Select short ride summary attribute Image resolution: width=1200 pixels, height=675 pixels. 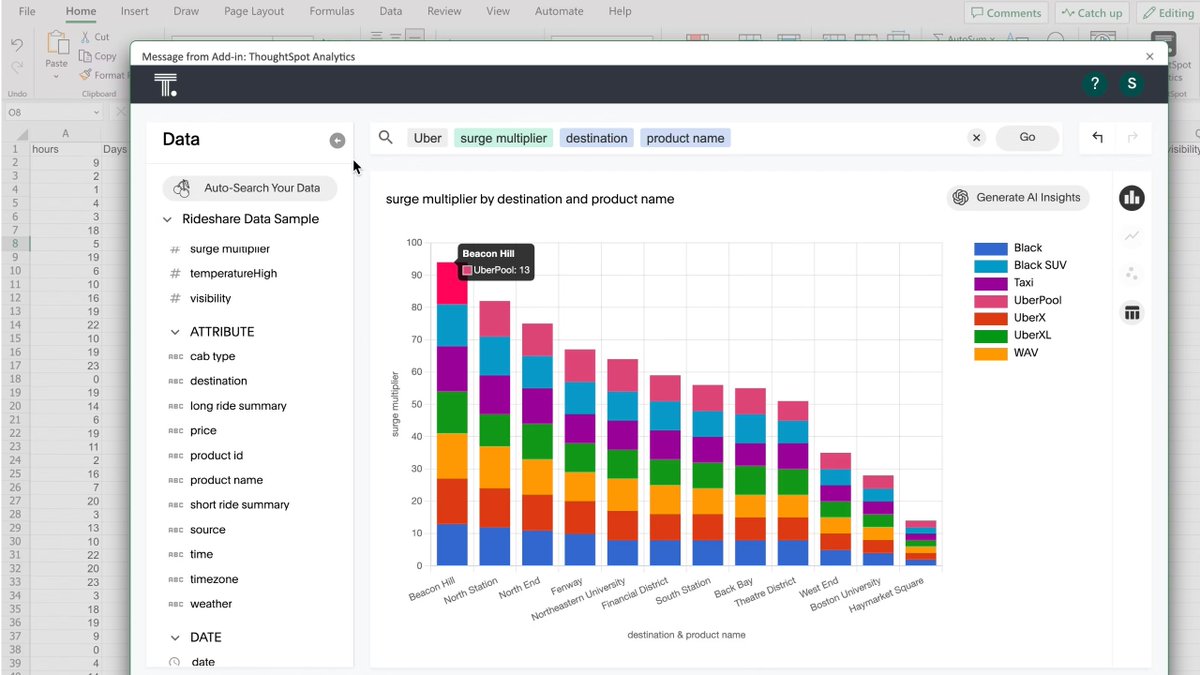point(239,505)
